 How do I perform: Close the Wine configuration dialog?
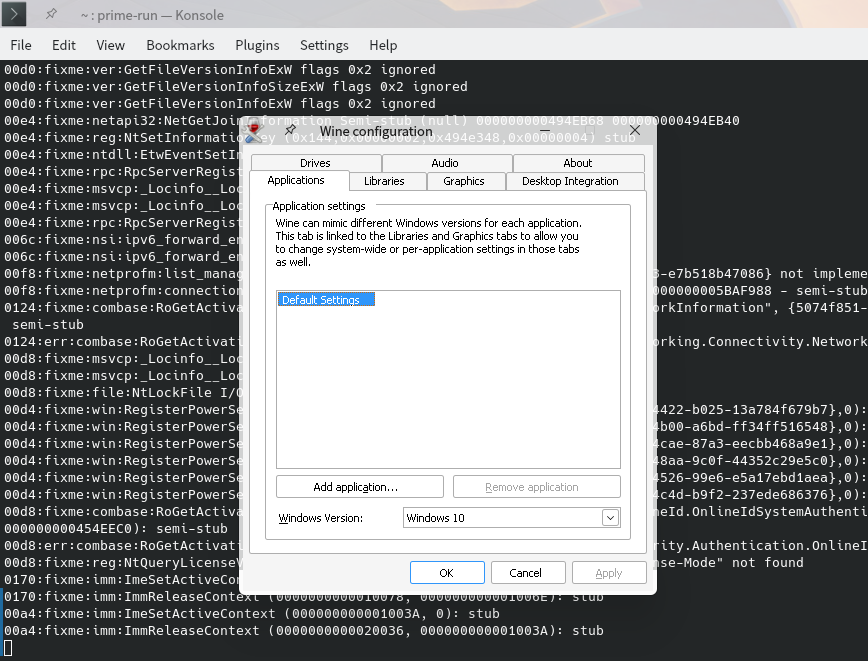tap(635, 130)
